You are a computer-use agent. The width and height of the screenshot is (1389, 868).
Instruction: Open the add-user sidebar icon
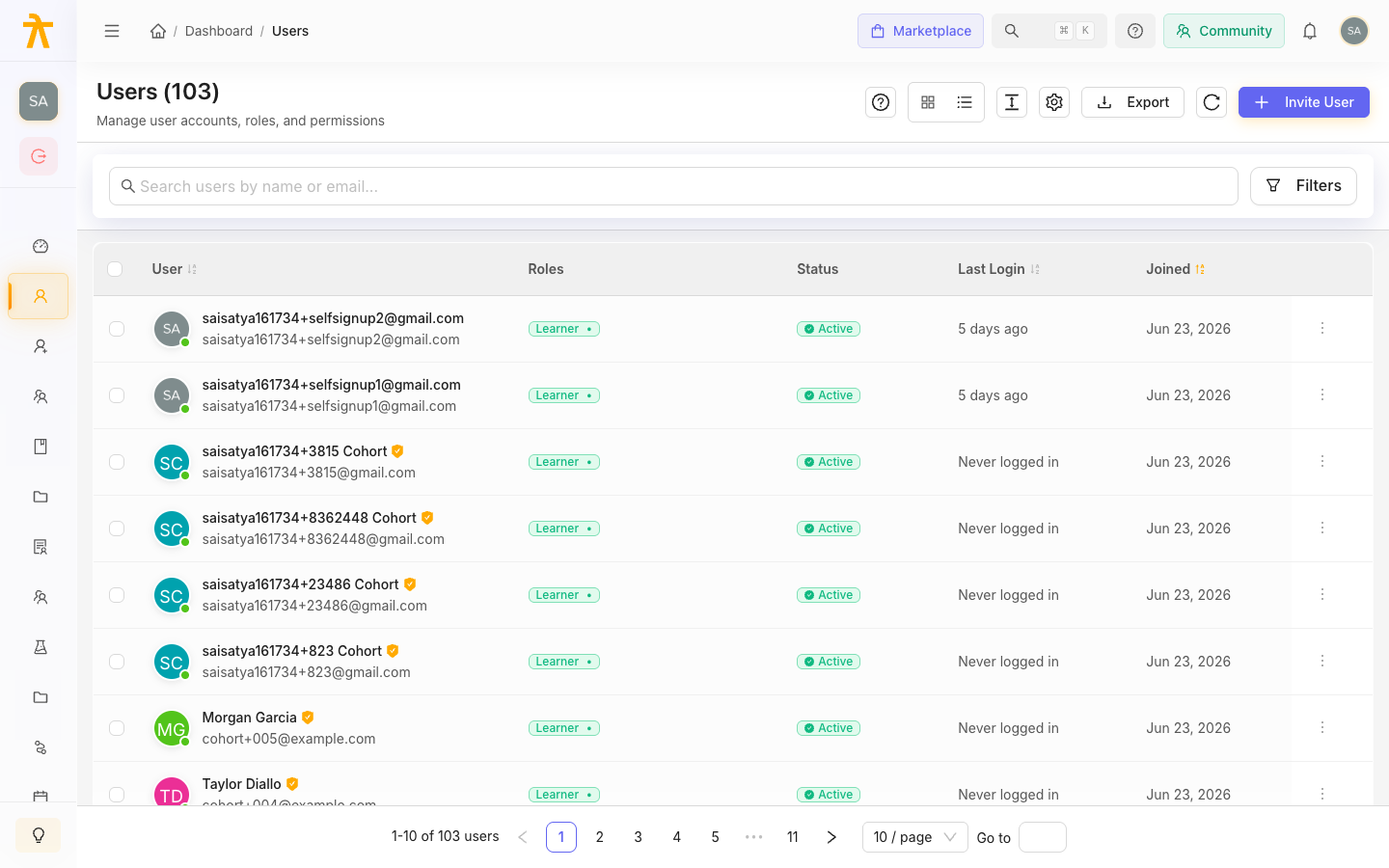(40, 346)
